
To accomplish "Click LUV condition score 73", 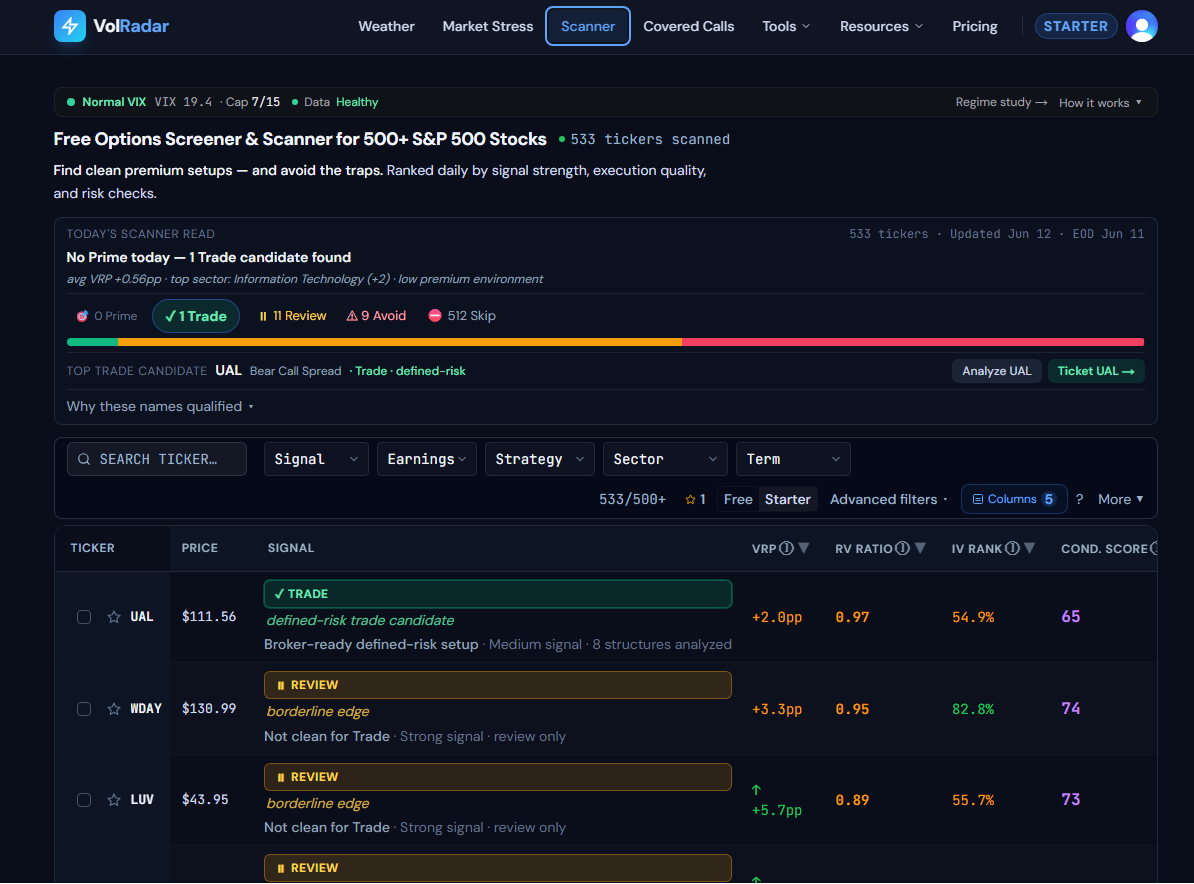I will [x=1071, y=799].
